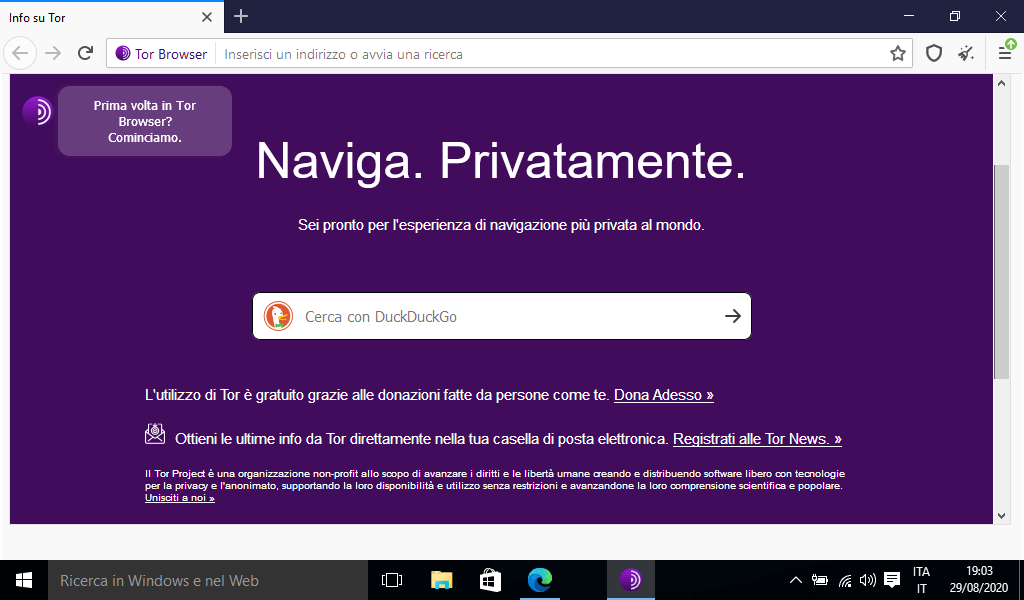This screenshot has width=1024, height=600.
Task: Open Task View from the taskbar
Action: [x=392, y=580]
